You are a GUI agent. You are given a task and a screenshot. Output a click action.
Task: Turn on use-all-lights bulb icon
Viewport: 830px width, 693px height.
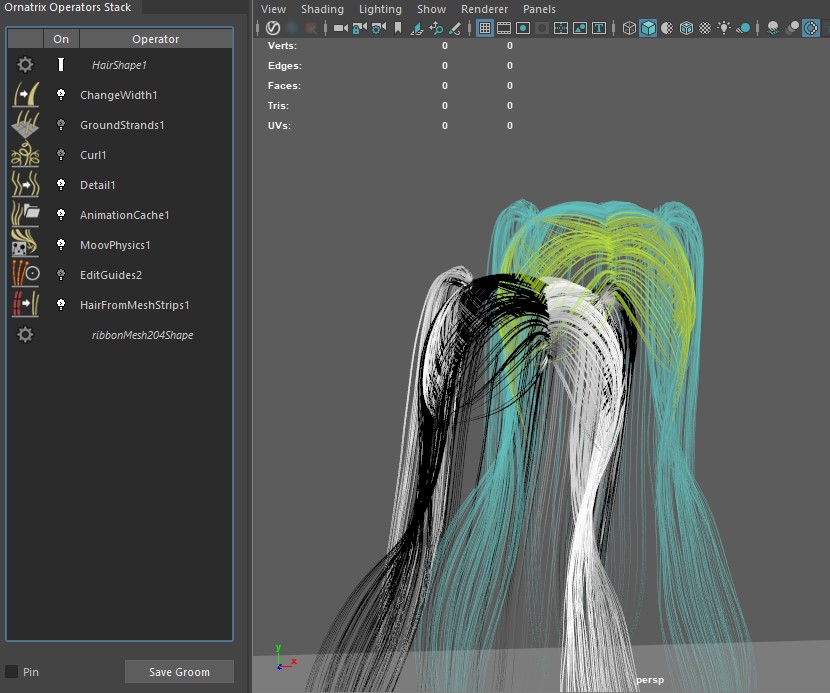coord(724,28)
